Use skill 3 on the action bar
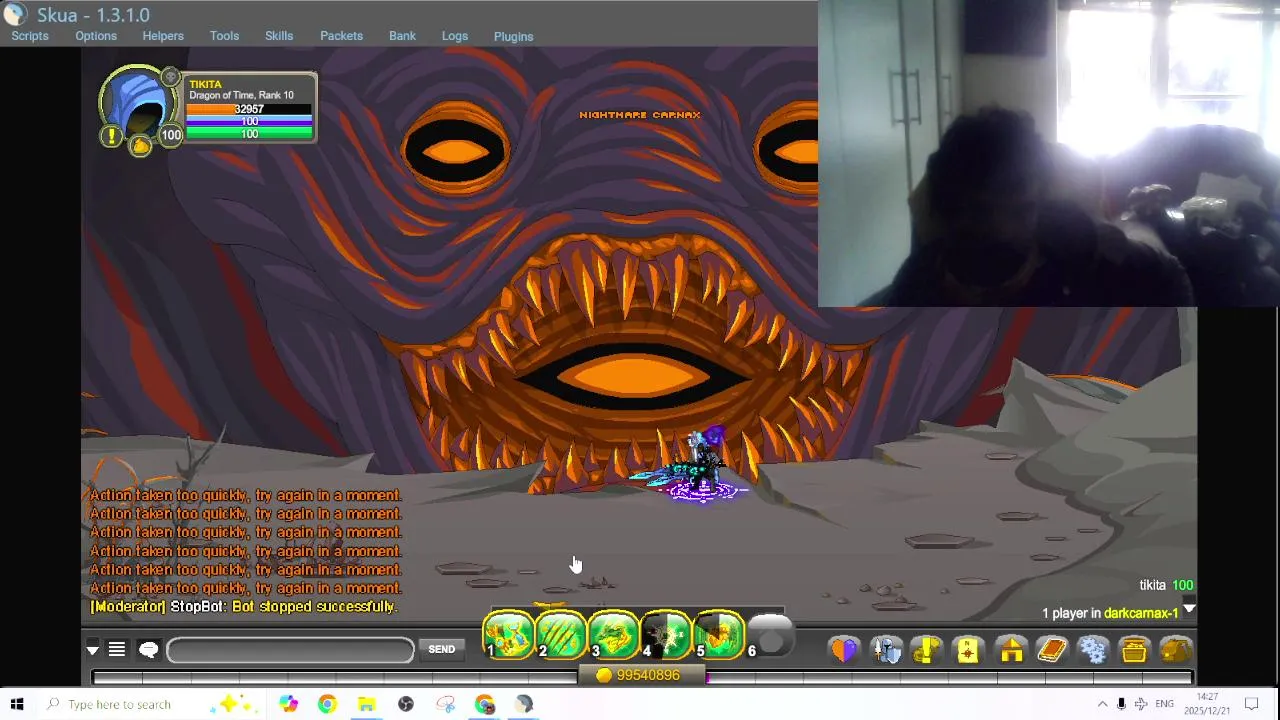 (x=614, y=634)
